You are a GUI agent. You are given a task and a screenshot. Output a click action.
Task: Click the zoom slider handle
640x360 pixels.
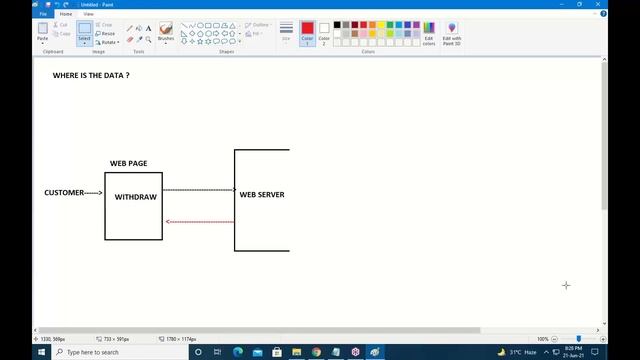coord(579,339)
